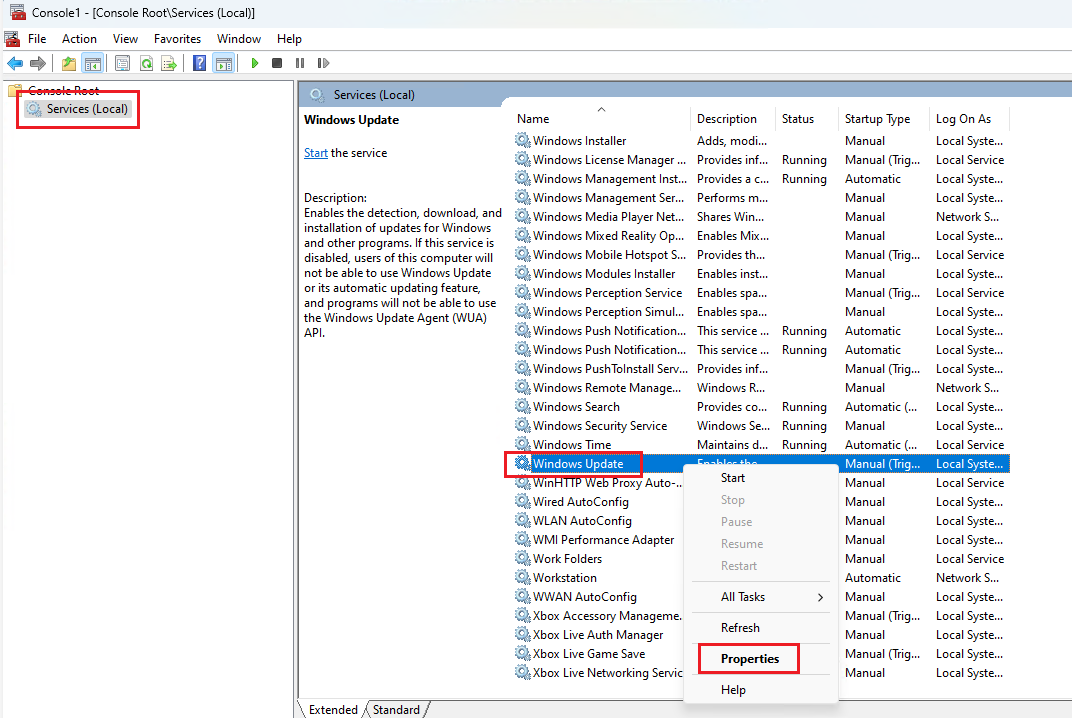
Task: Open the Window menu
Action: coord(239,39)
